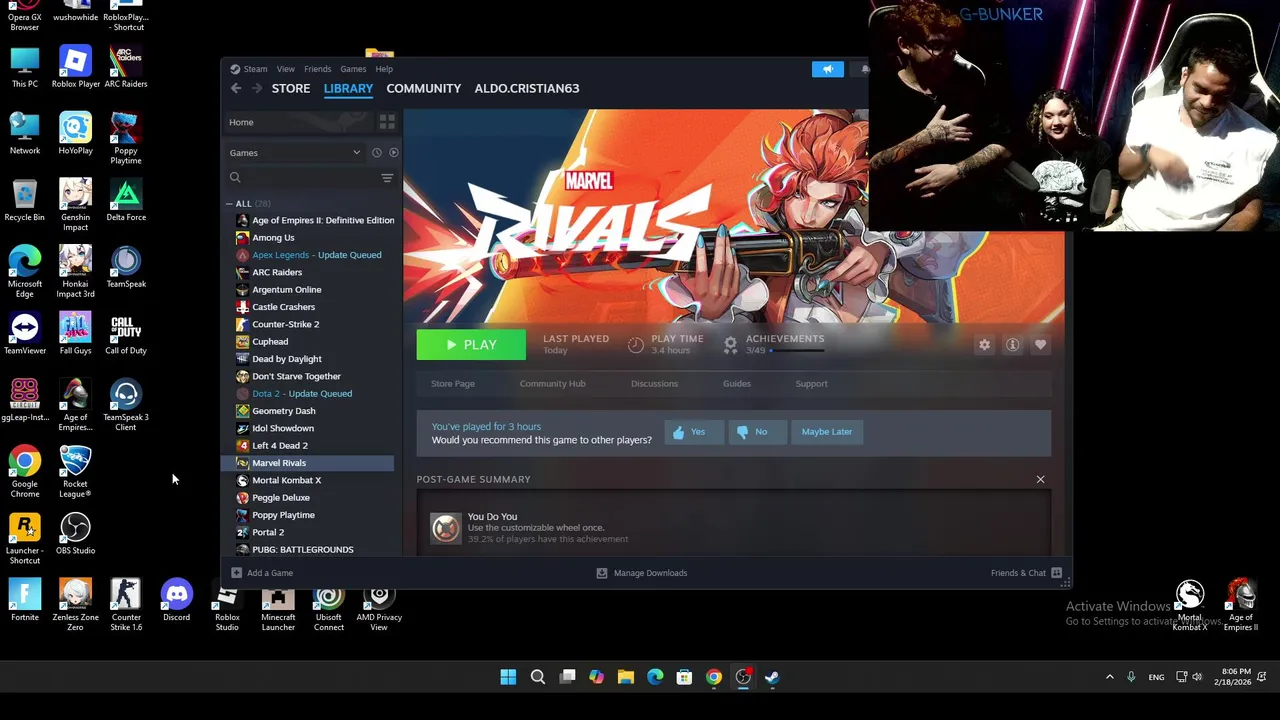Open ENG language indicator

click(x=1156, y=677)
